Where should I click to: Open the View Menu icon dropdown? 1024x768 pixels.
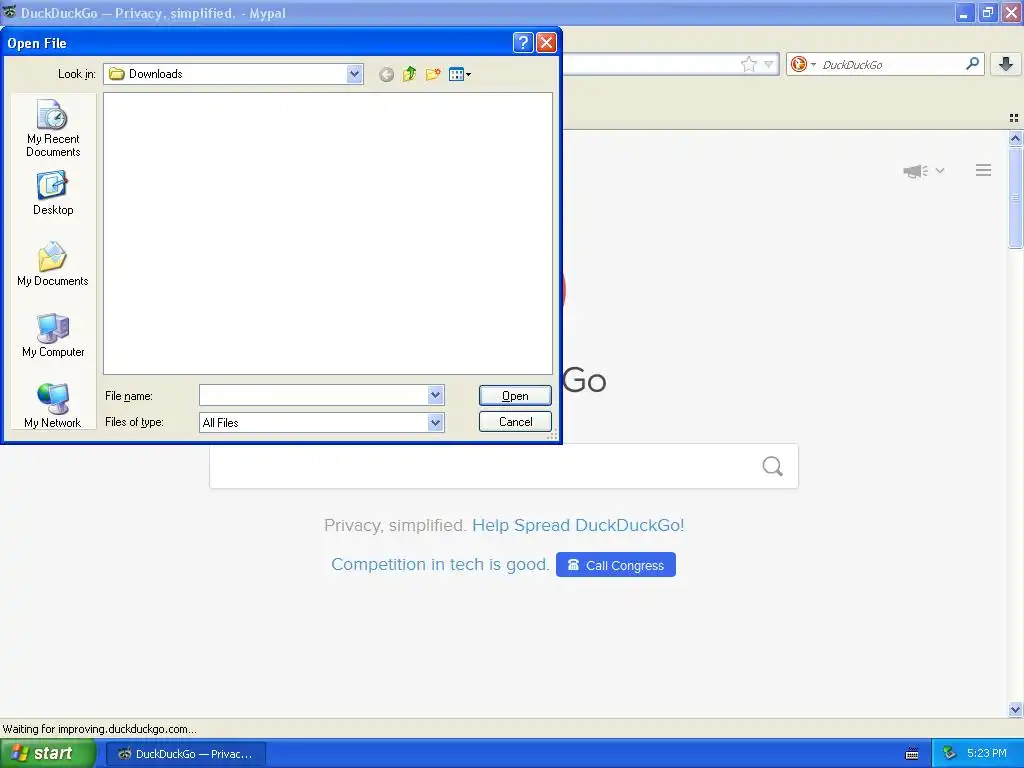click(460, 74)
